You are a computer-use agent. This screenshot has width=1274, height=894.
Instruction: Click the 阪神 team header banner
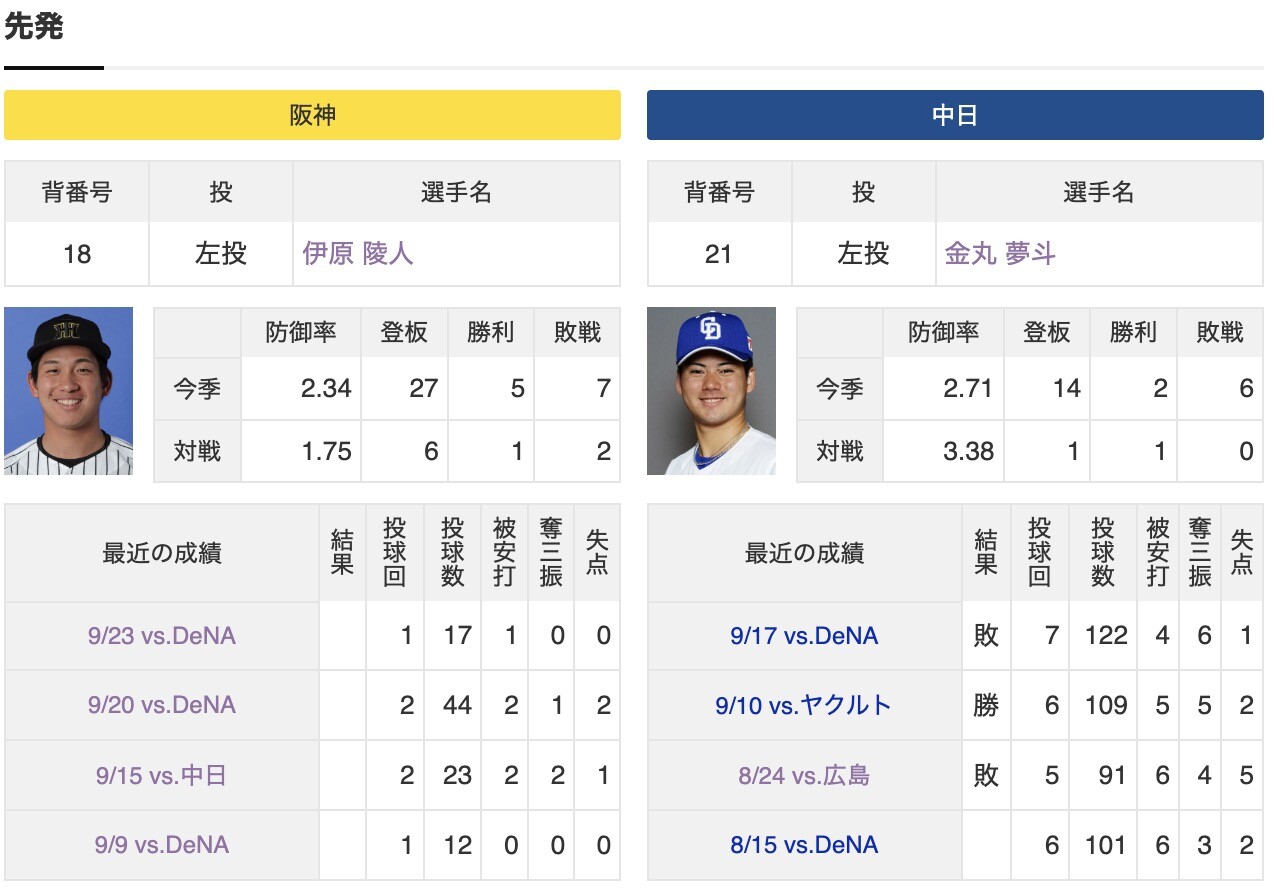tap(312, 115)
